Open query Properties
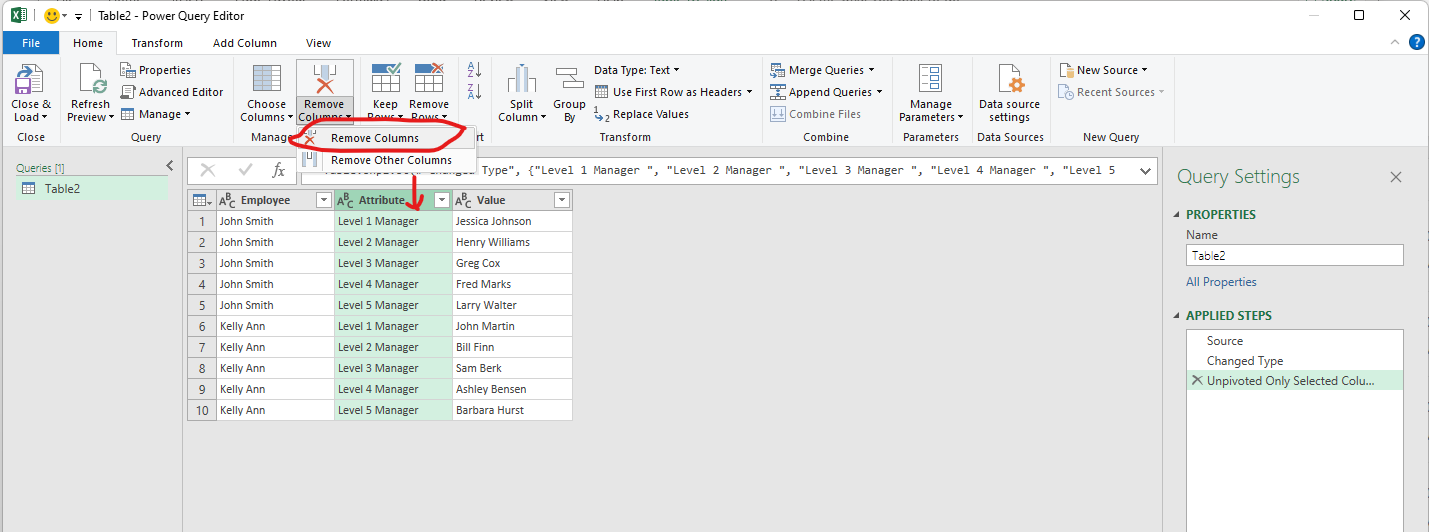The height and width of the screenshot is (532, 1429). [156, 70]
